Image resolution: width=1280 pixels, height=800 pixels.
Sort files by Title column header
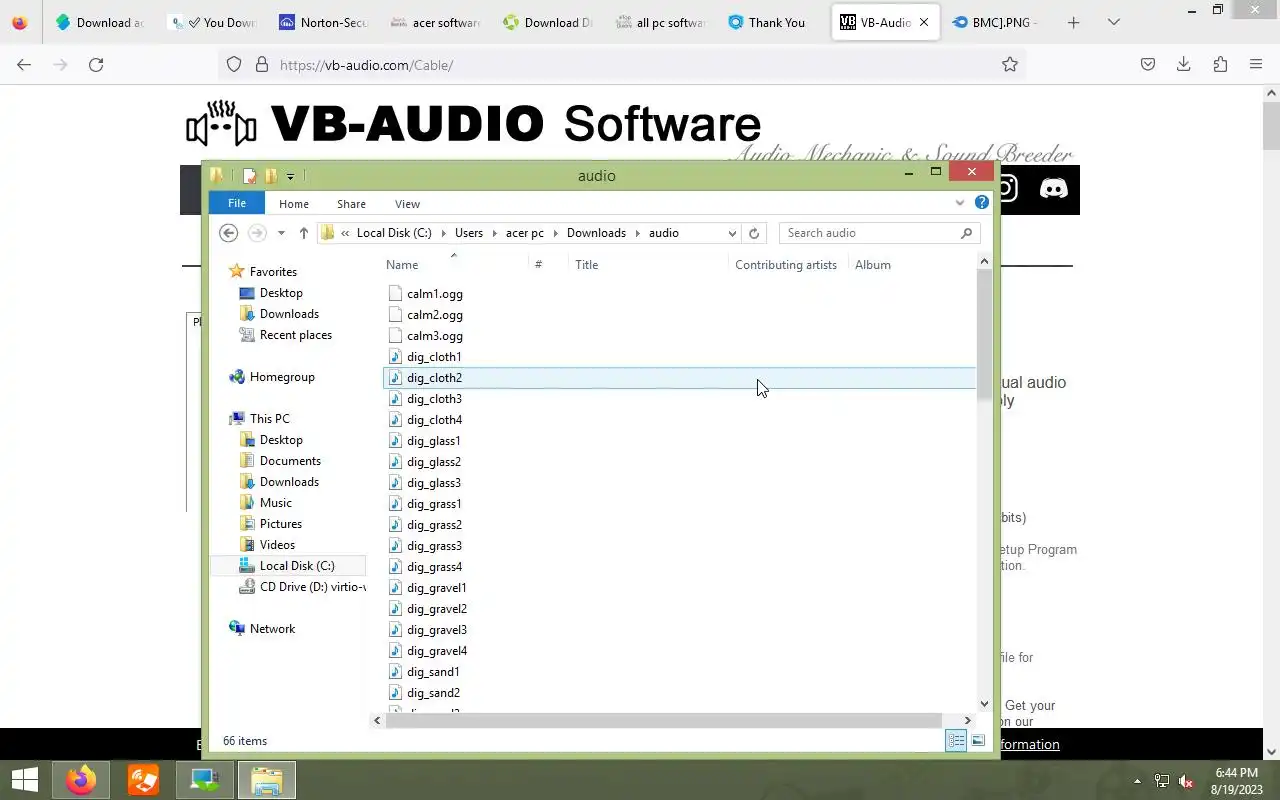(586, 265)
